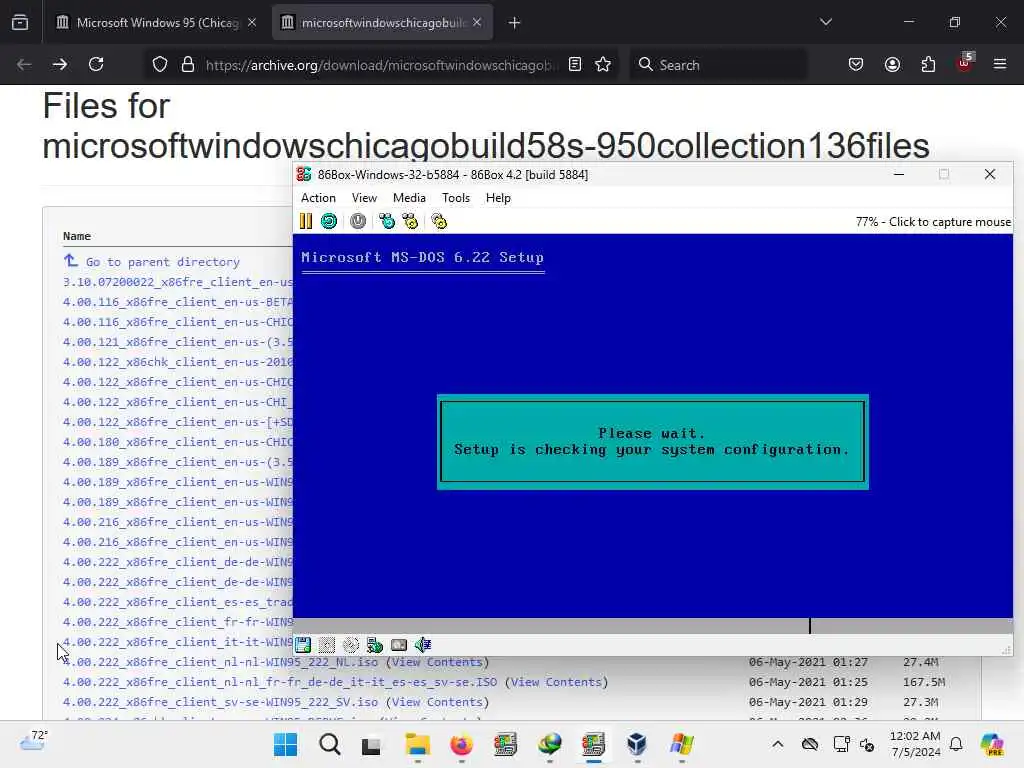
Task: Open the 4.00.122_x86chk_client_en-us file link
Action: coord(178,362)
